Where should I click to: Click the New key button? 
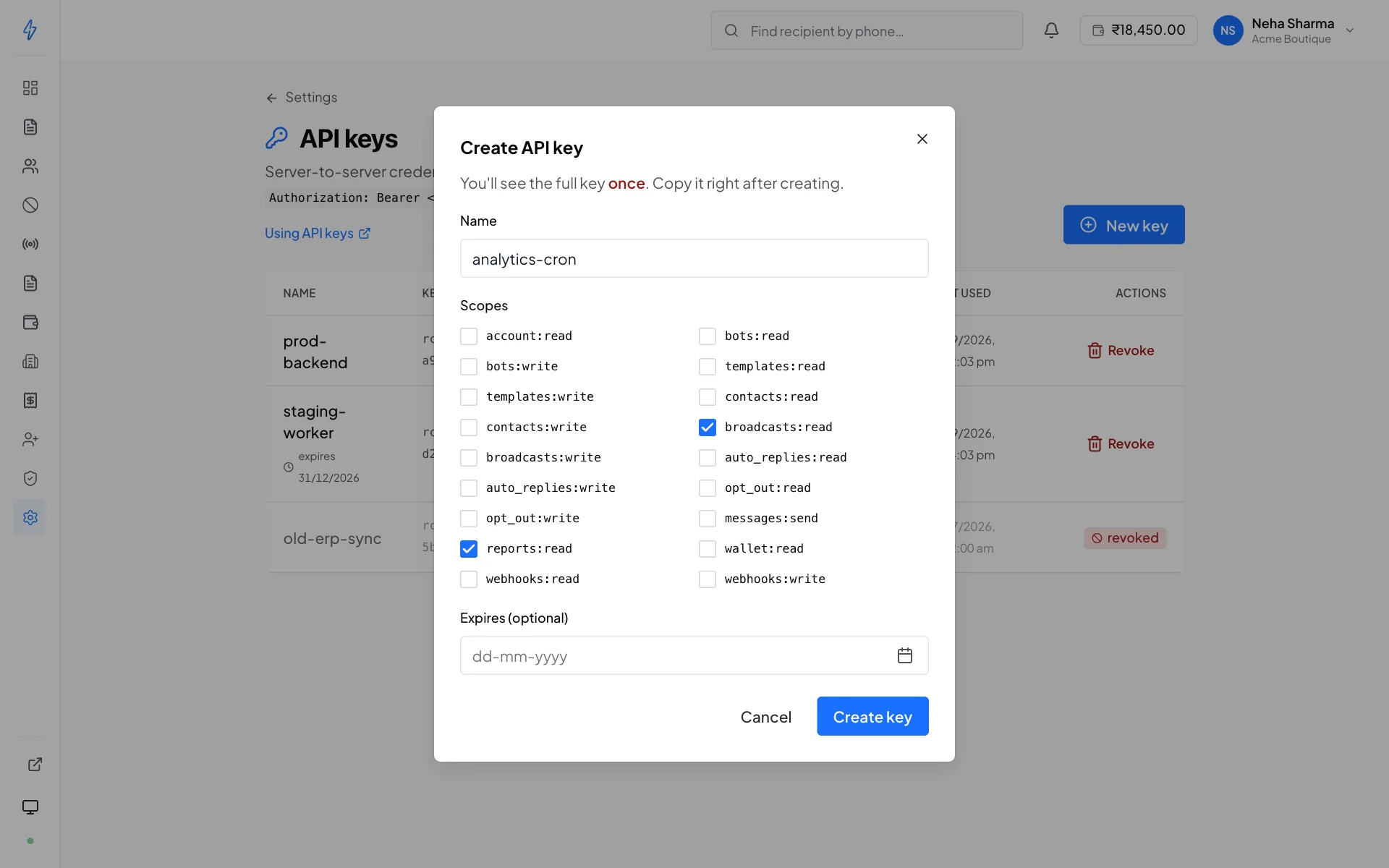(1123, 225)
